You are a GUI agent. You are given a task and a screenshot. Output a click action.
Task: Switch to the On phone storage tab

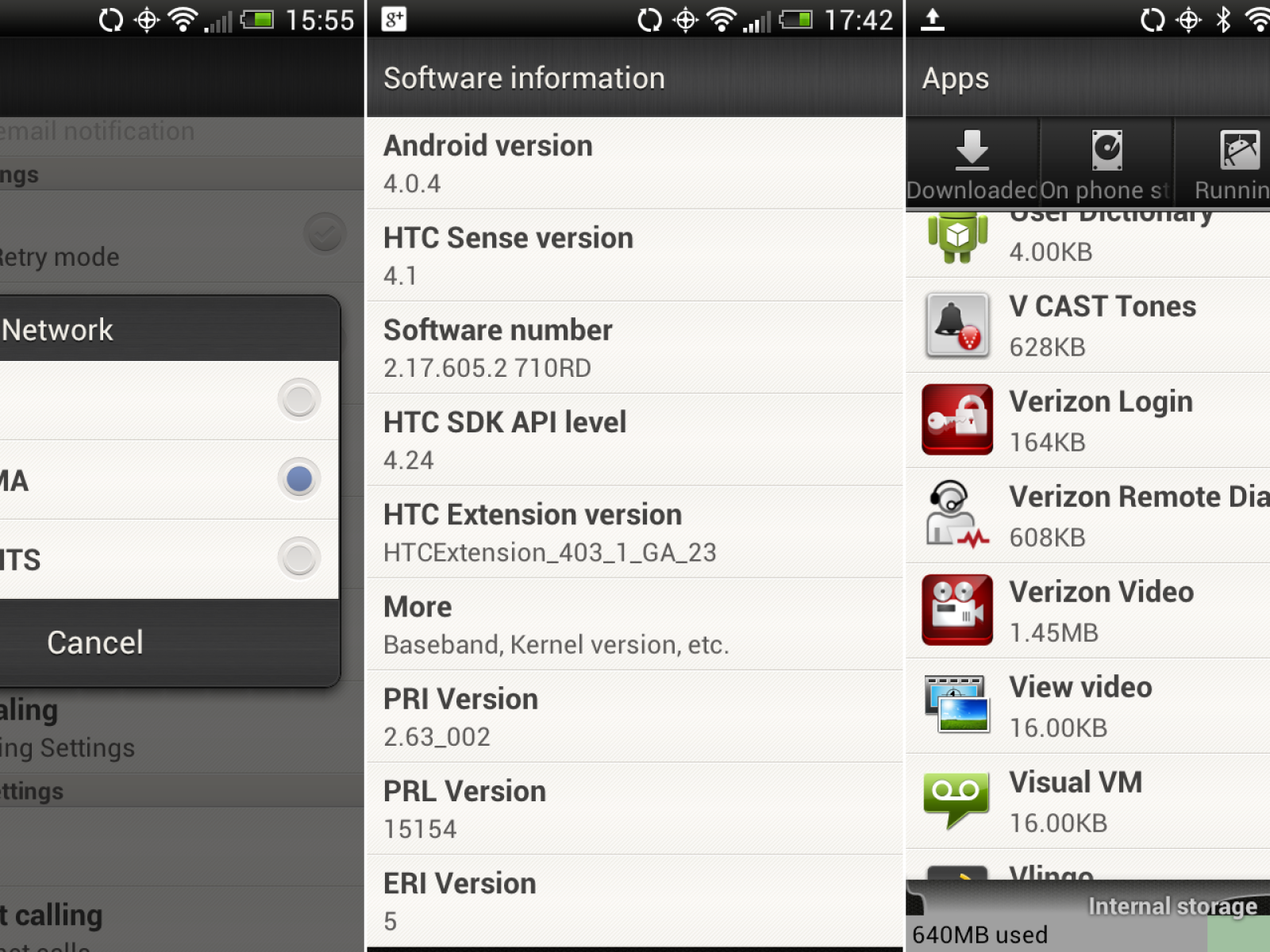tap(1106, 164)
